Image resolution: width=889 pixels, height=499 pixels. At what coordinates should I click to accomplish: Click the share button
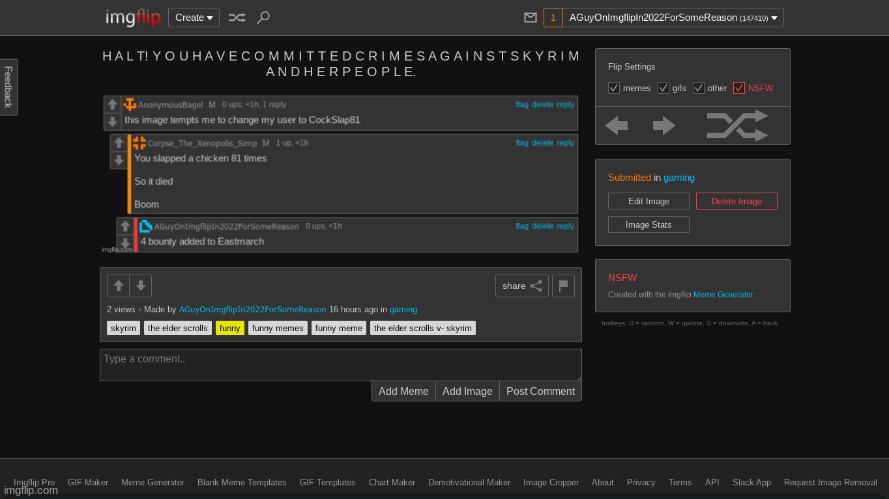pos(522,286)
